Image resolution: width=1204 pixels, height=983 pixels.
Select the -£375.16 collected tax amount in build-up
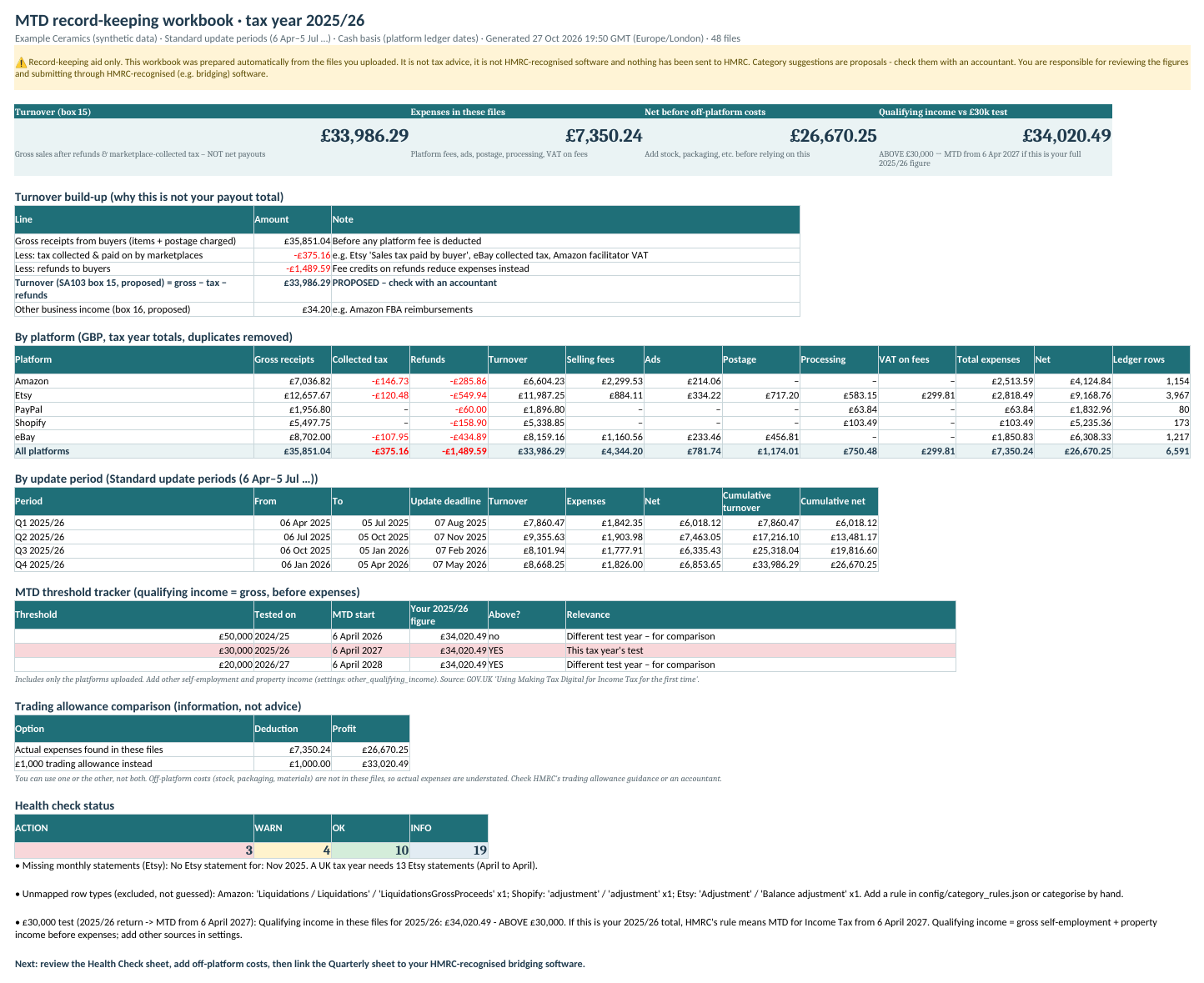click(x=293, y=255)
